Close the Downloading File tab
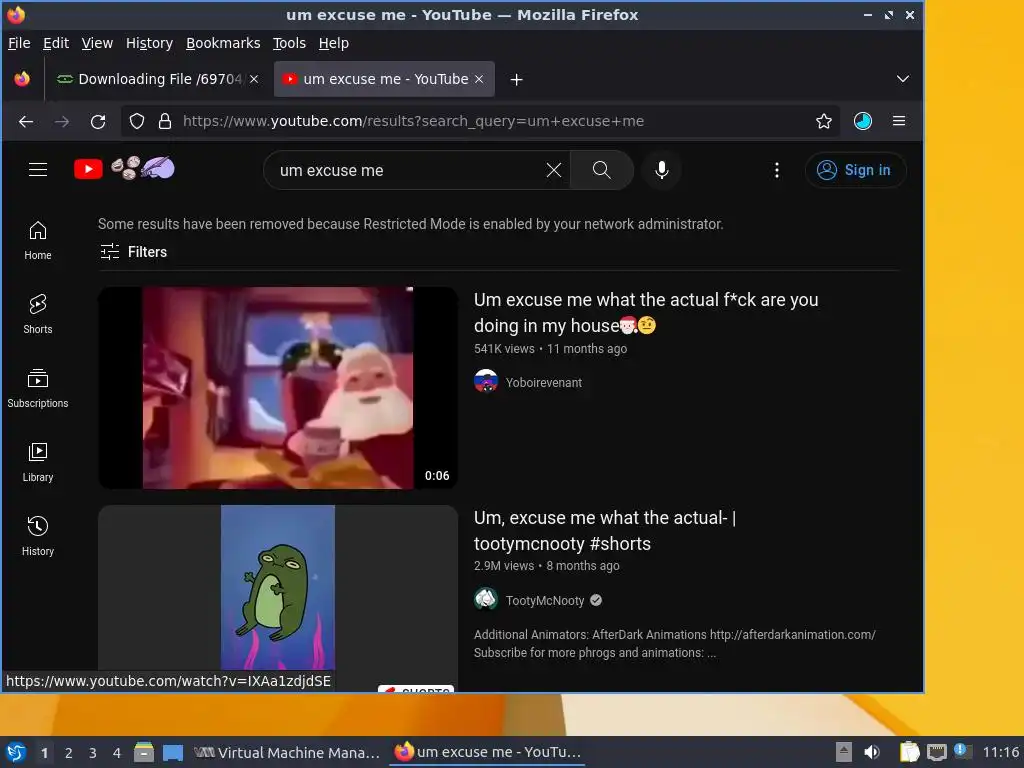 tap(254, 79)
